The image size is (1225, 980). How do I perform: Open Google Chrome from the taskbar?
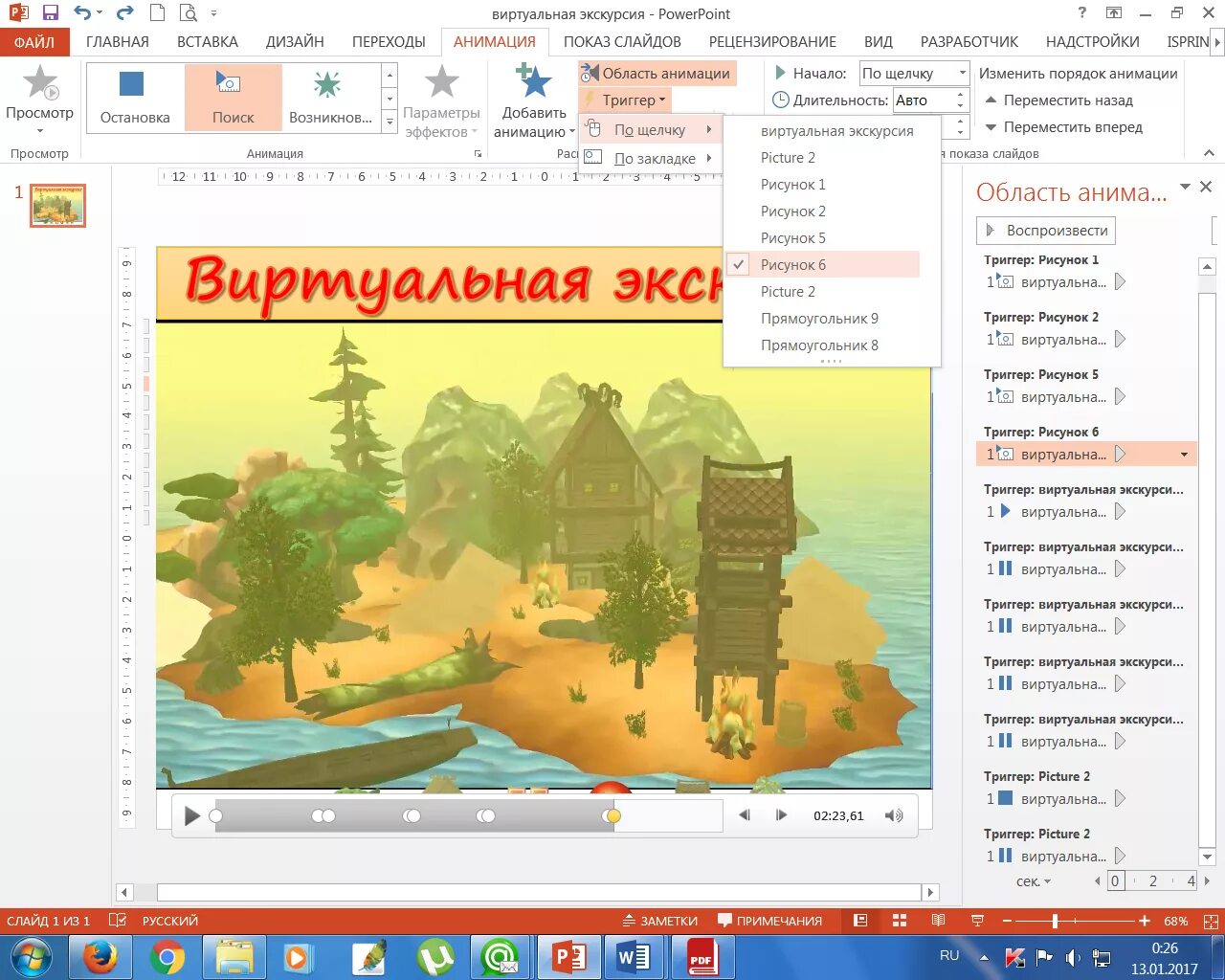pos(167,957)
